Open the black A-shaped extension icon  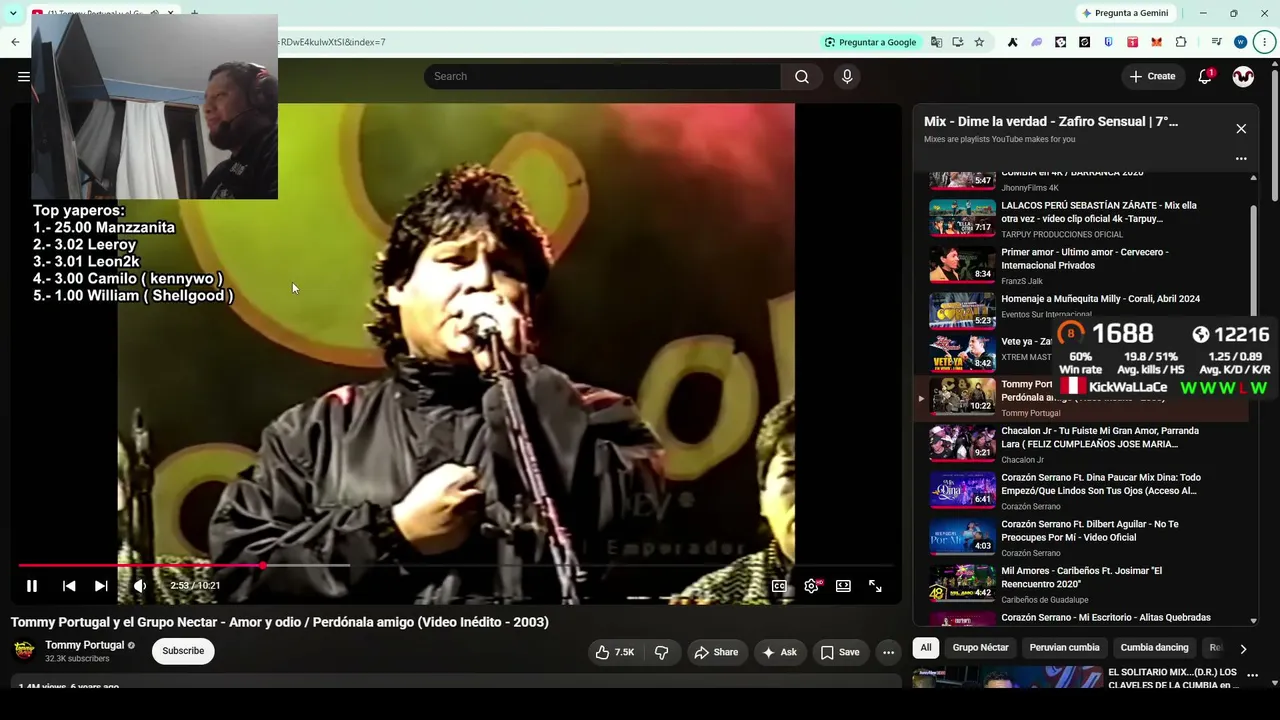(x=1013, y=42)
